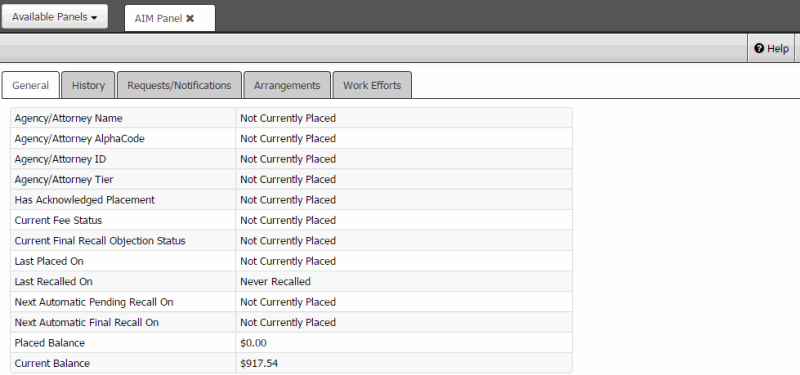
Task: Click the Placed Balance label
Action: point(49,343)
